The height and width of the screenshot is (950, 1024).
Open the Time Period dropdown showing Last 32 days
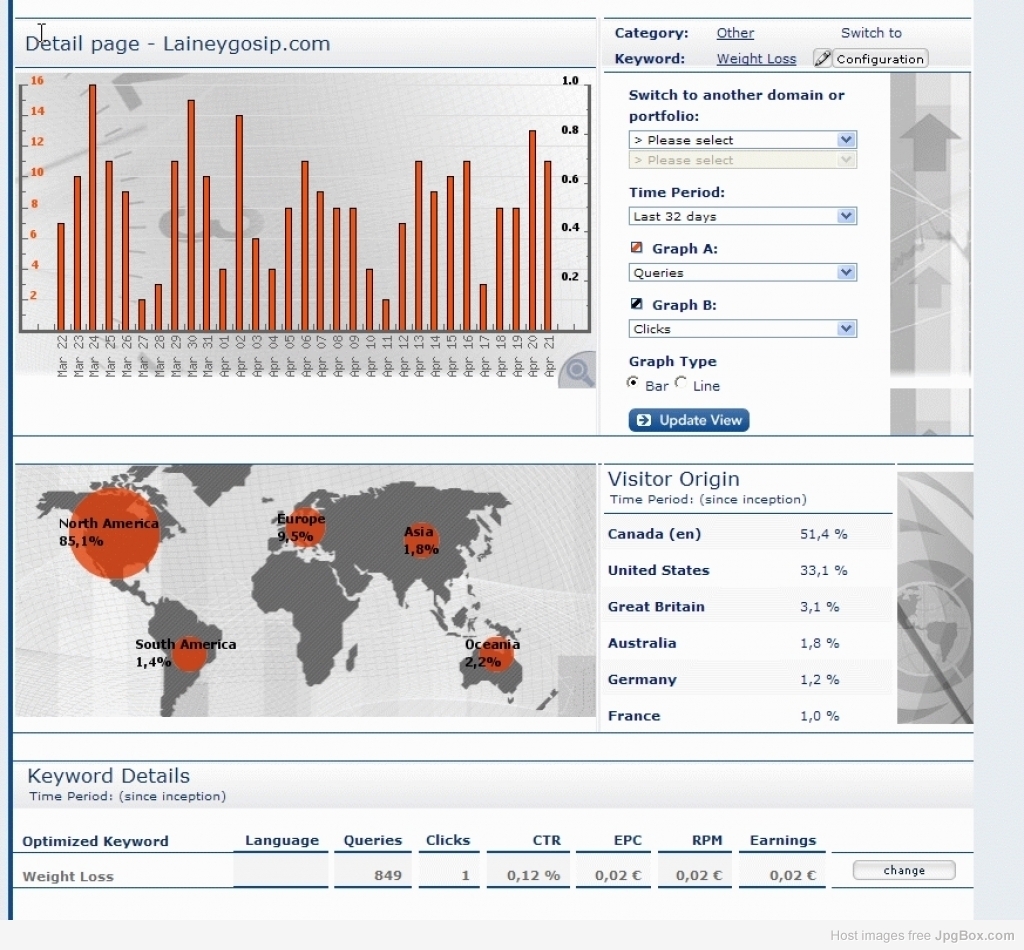pyautogui.click(x=742, y=216)
